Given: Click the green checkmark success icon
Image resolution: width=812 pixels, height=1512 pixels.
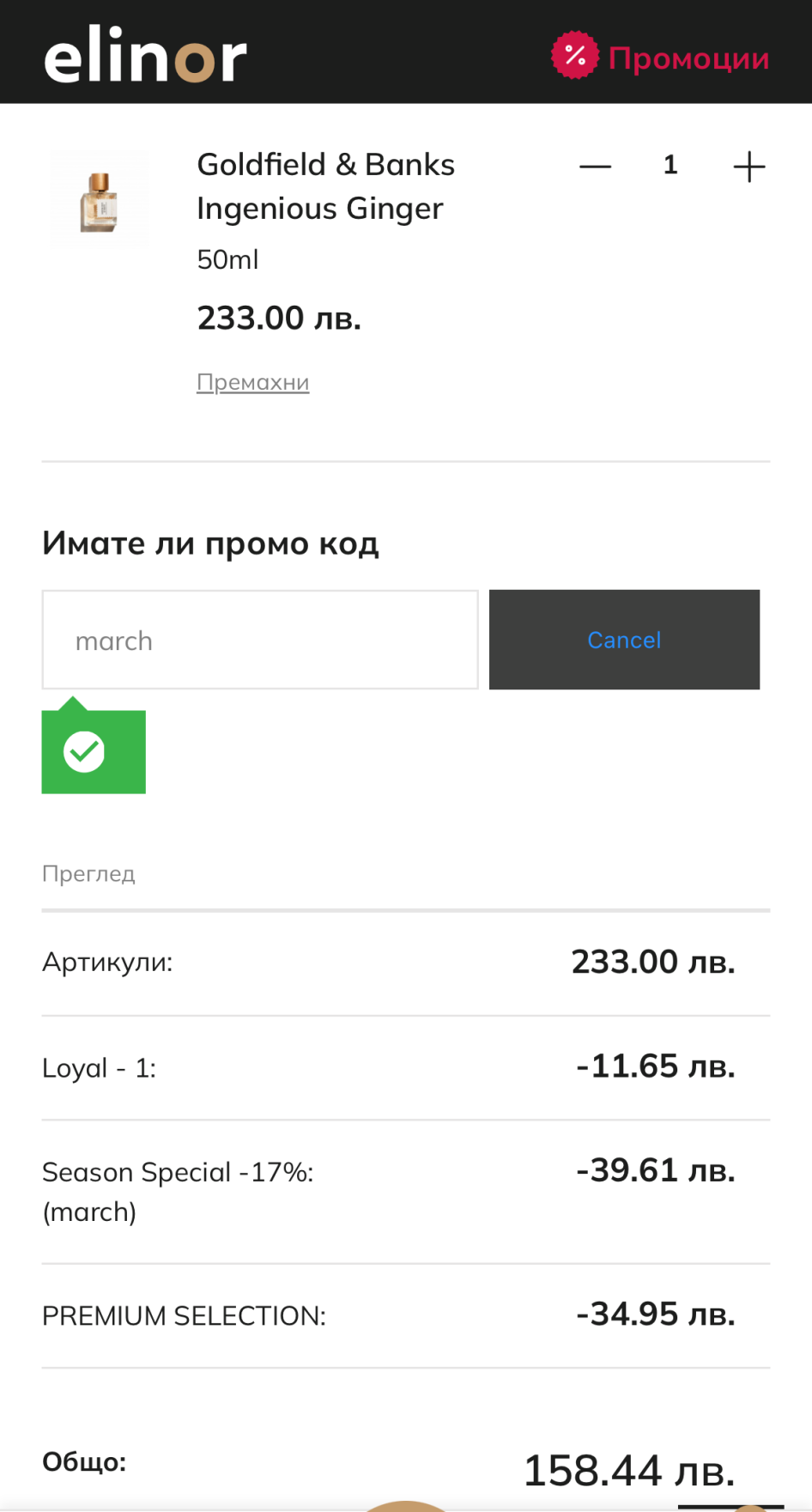Looking at the screenshot, I should tap(85, 752).
